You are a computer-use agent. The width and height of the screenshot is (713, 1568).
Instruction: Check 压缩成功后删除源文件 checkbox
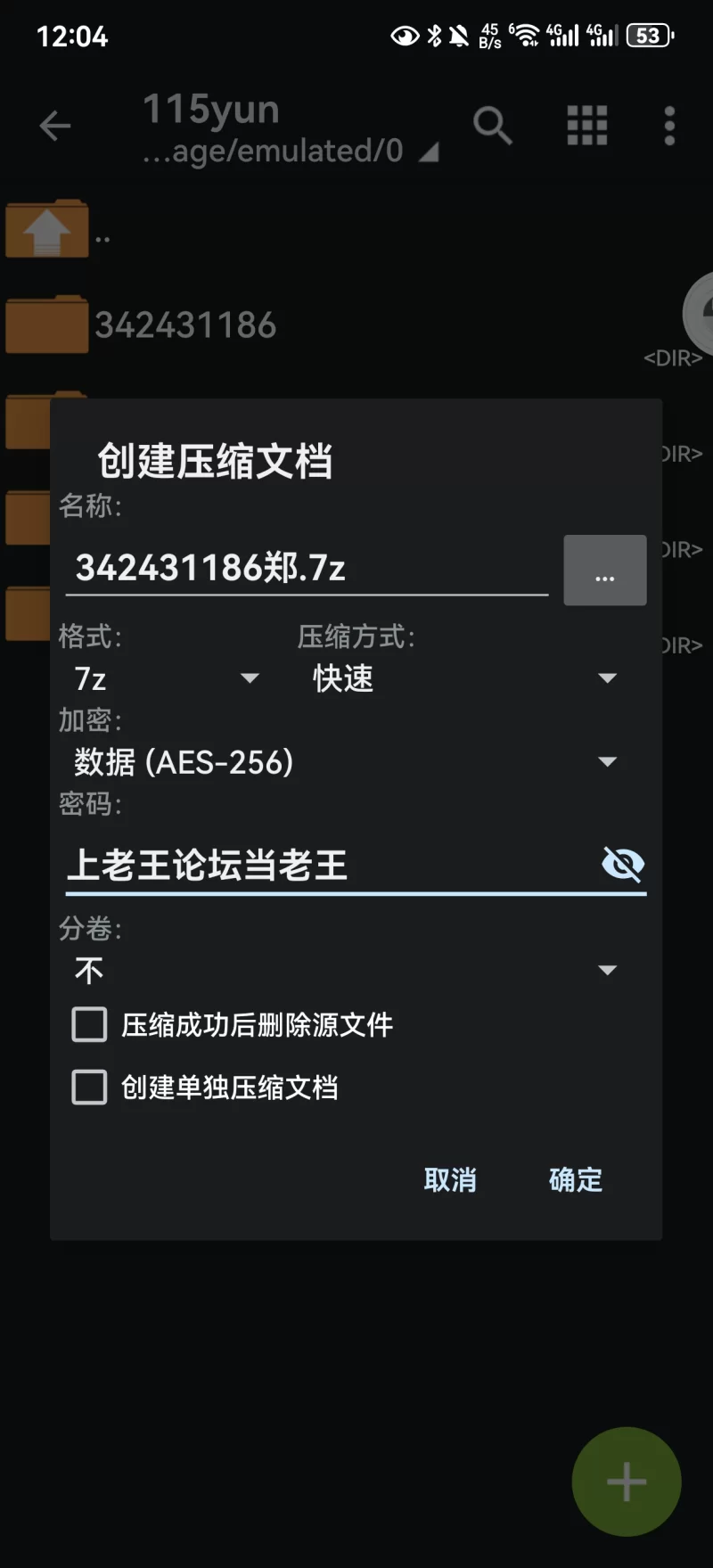pos(89,1025)
